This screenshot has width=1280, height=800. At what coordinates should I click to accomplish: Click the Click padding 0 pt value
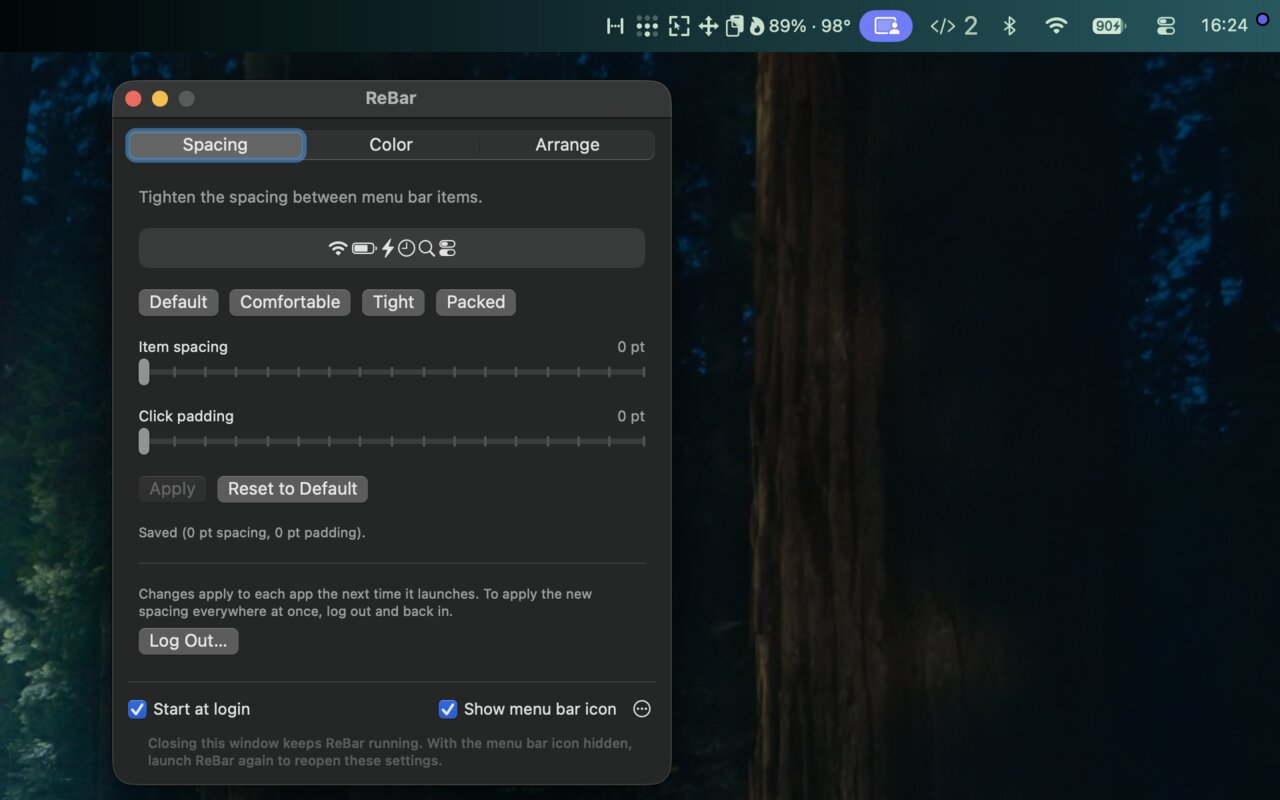click(x=631, y=416)
